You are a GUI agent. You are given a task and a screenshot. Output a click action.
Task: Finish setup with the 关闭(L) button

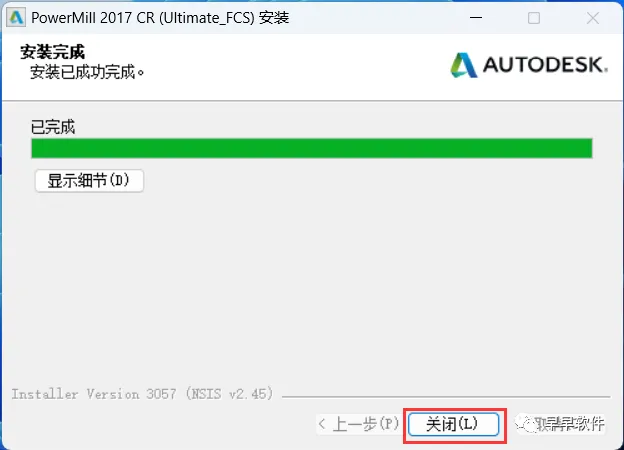point(454,424)
